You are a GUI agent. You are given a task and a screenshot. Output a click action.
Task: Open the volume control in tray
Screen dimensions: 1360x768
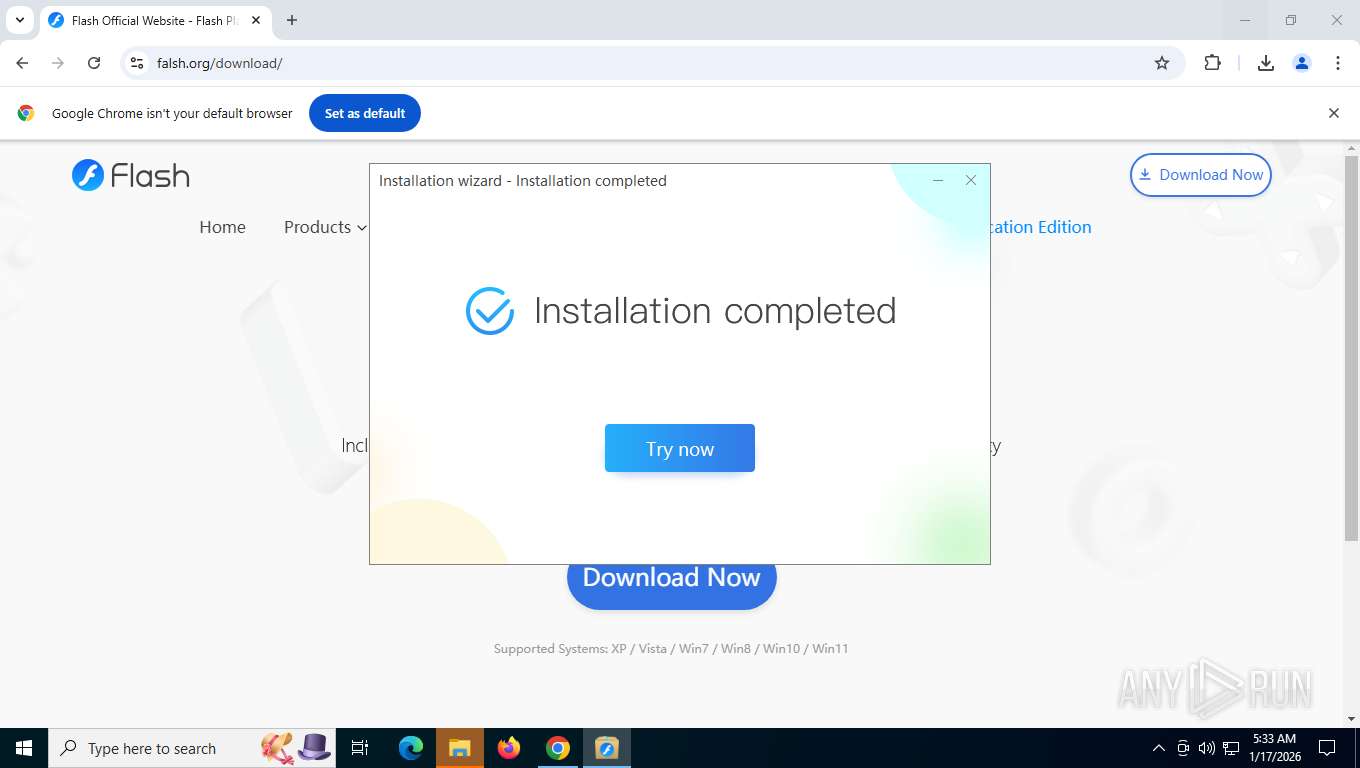(x=1207, y=748)
